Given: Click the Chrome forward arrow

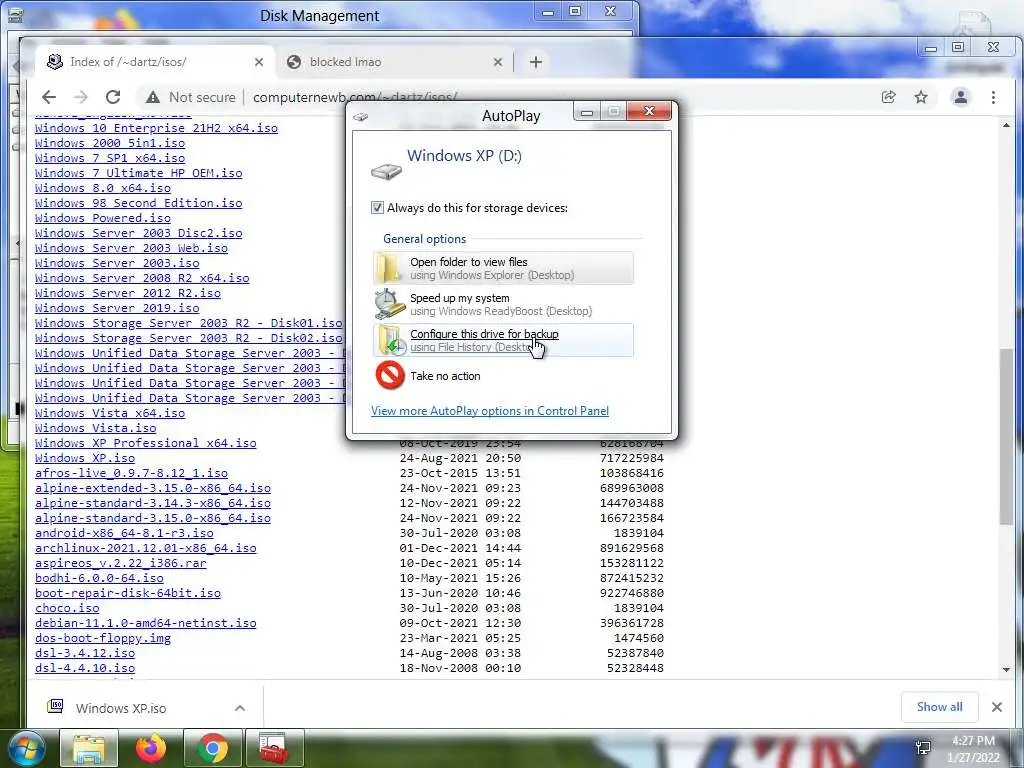Looking at the screenshot, I should click(x=80, y=97).
